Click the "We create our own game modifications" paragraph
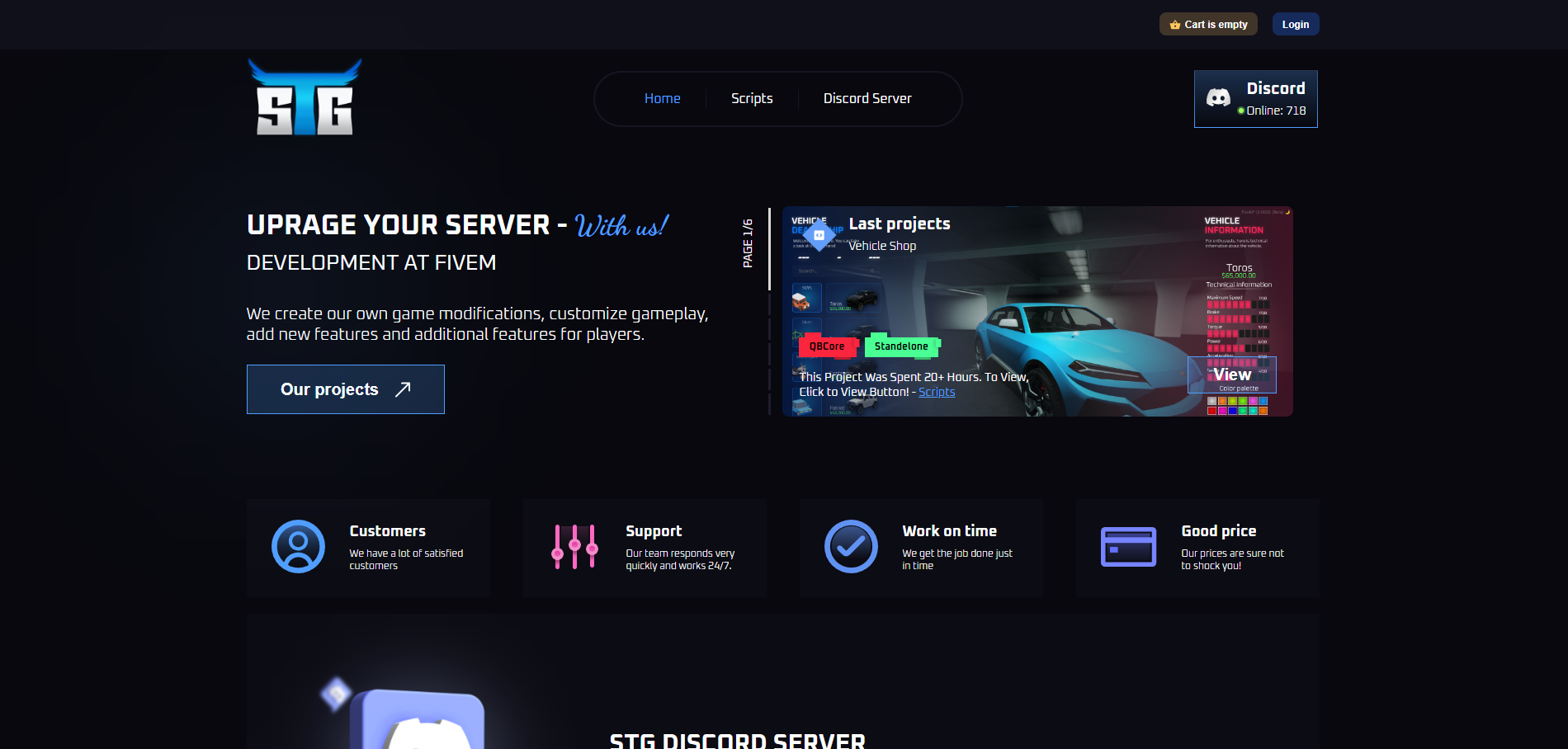 click(477, 323)
